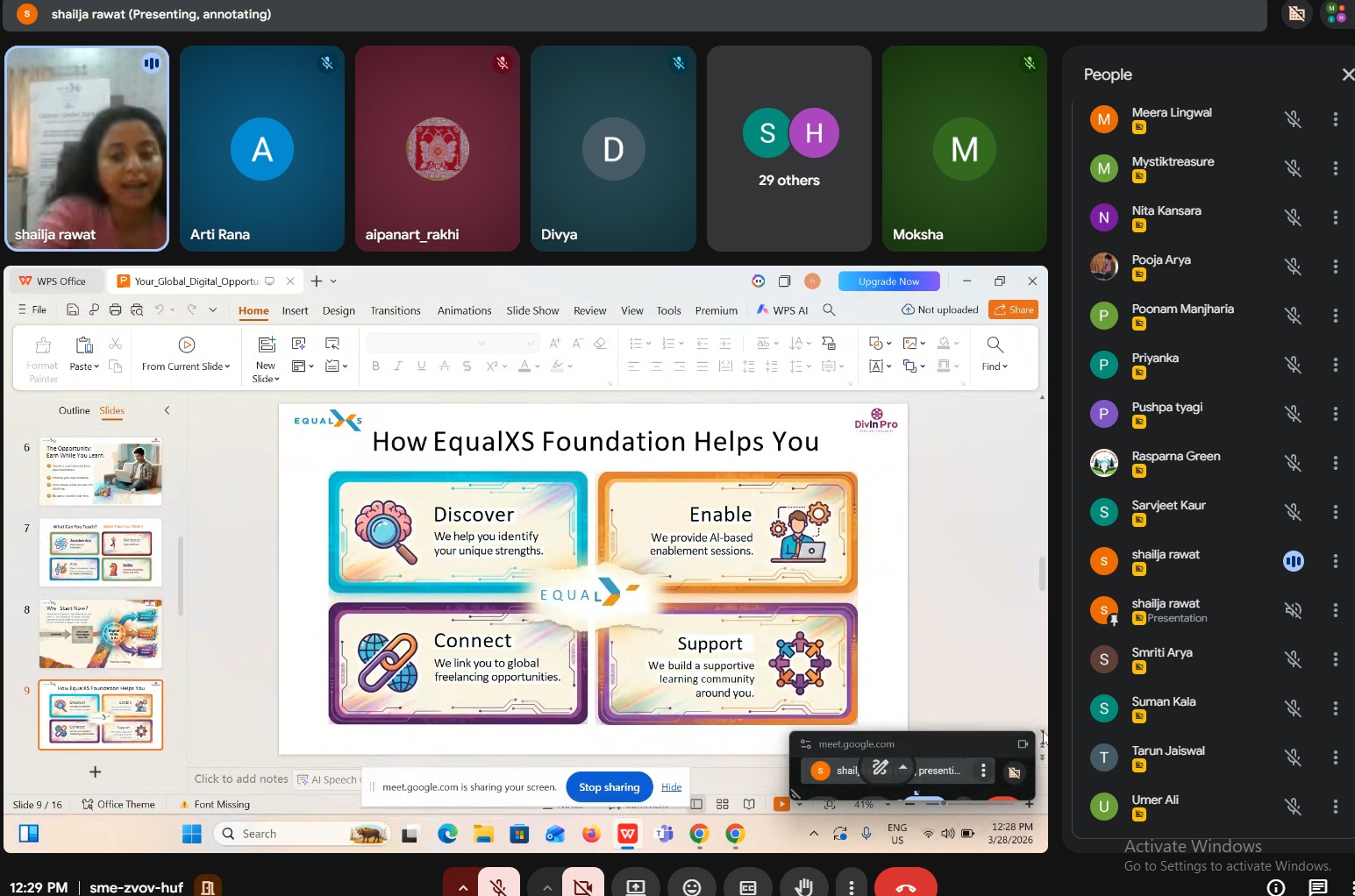Toggle the Meet microphone button

click(x=499, y=885)
